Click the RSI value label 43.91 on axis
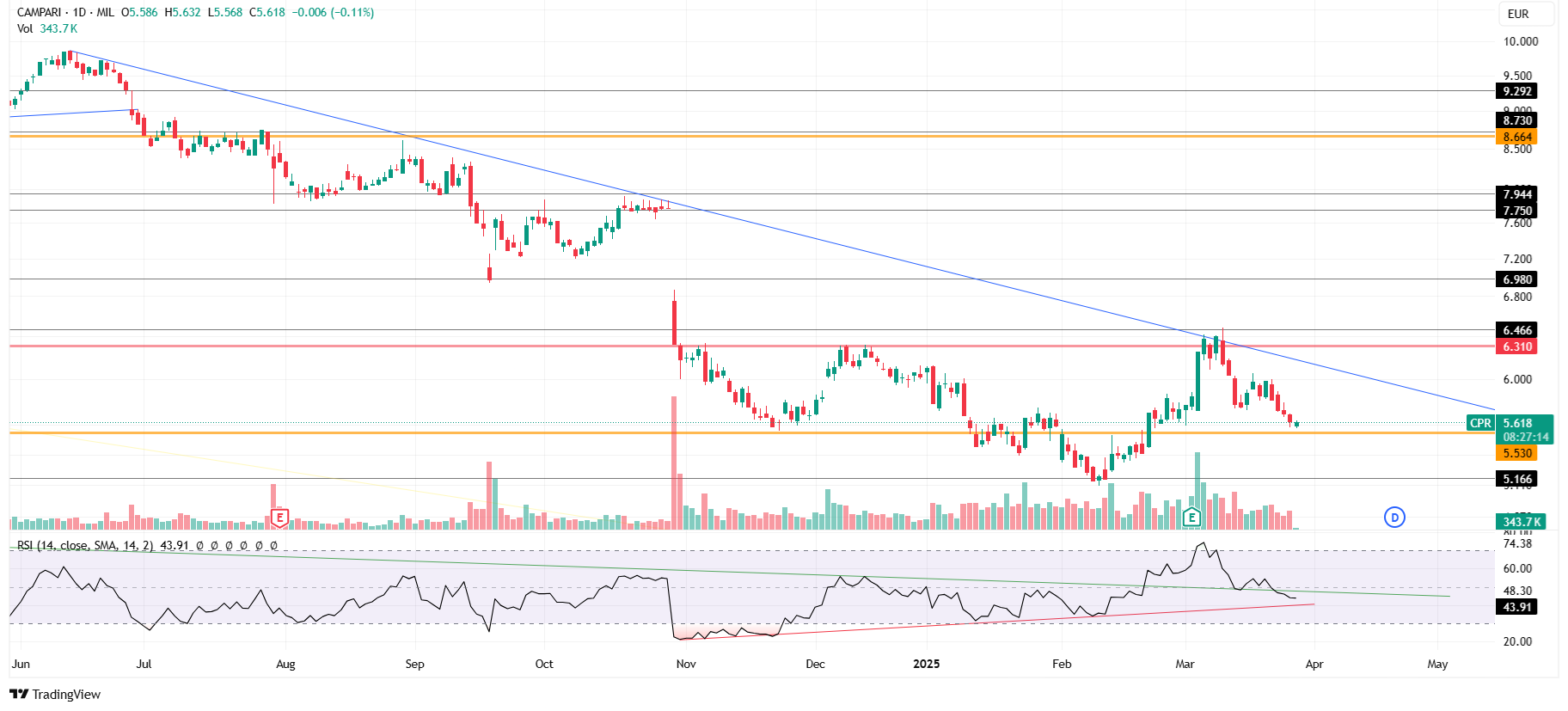The width and height of the screenshot is (1568, 711). [1516, 607]
